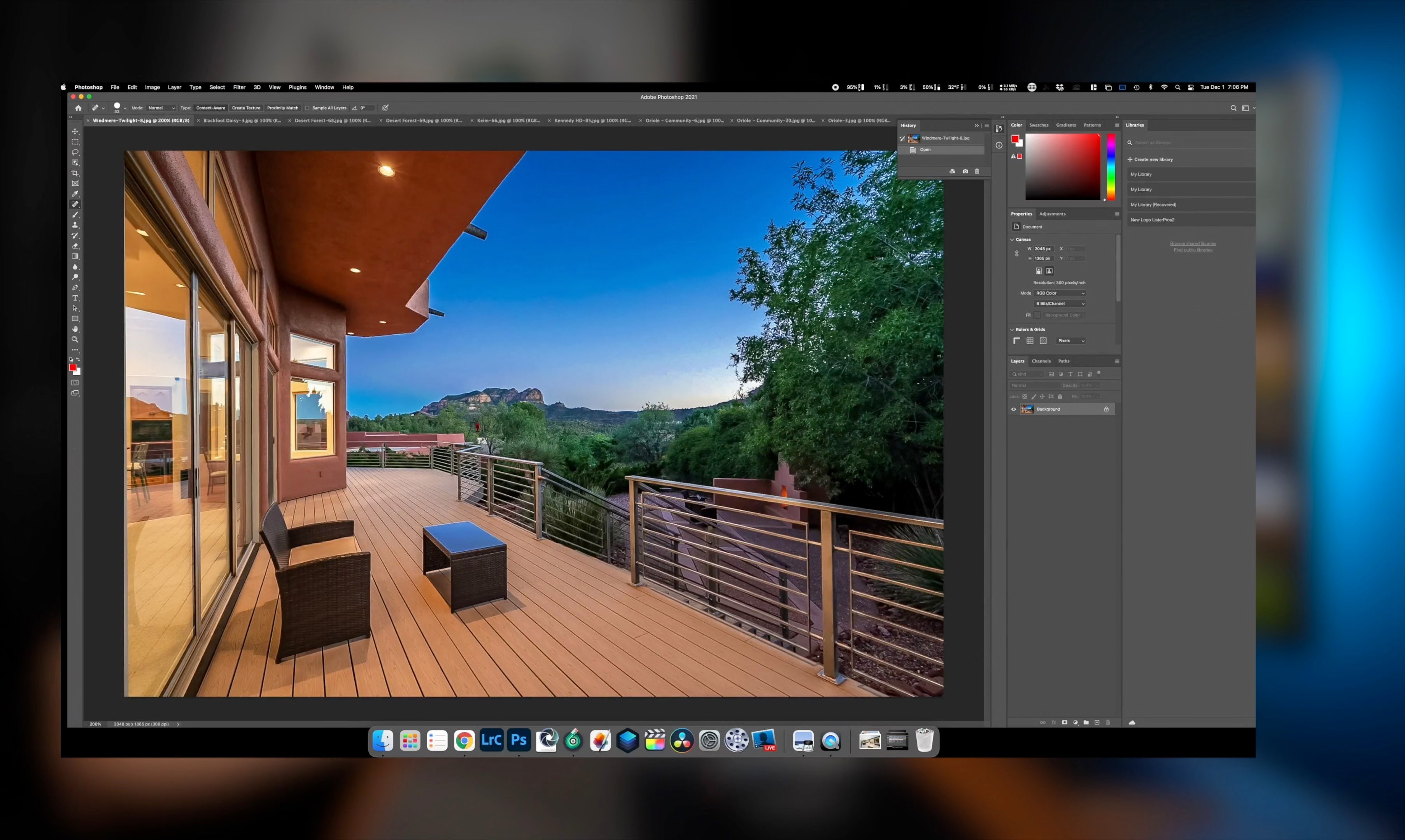
Task: Create new document from current history state
Action: click(x=952, y=171)
